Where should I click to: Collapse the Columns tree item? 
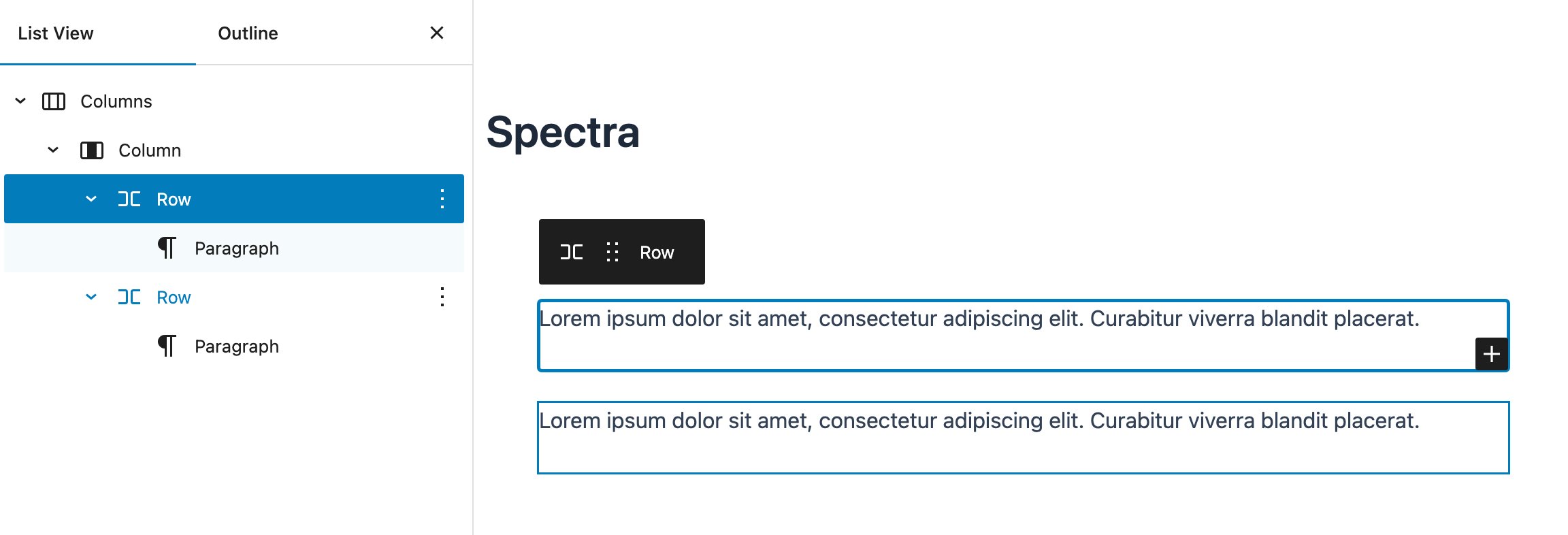pos(19,101)
